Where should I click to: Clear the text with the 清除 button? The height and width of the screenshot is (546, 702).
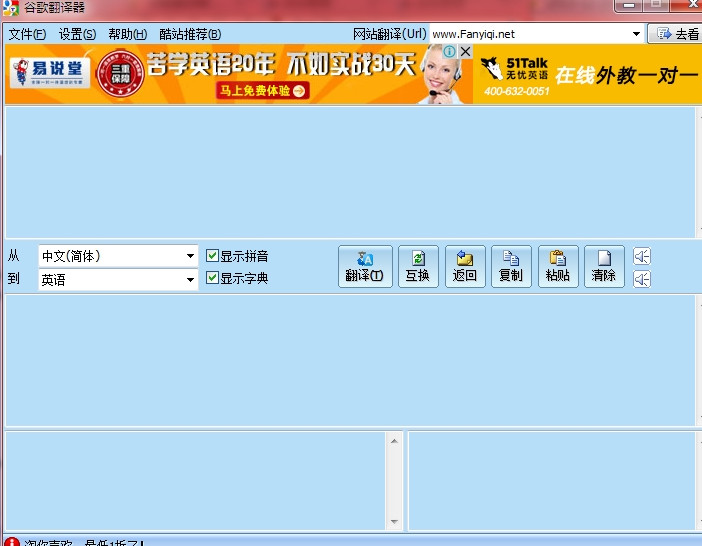tap(604, 266)
